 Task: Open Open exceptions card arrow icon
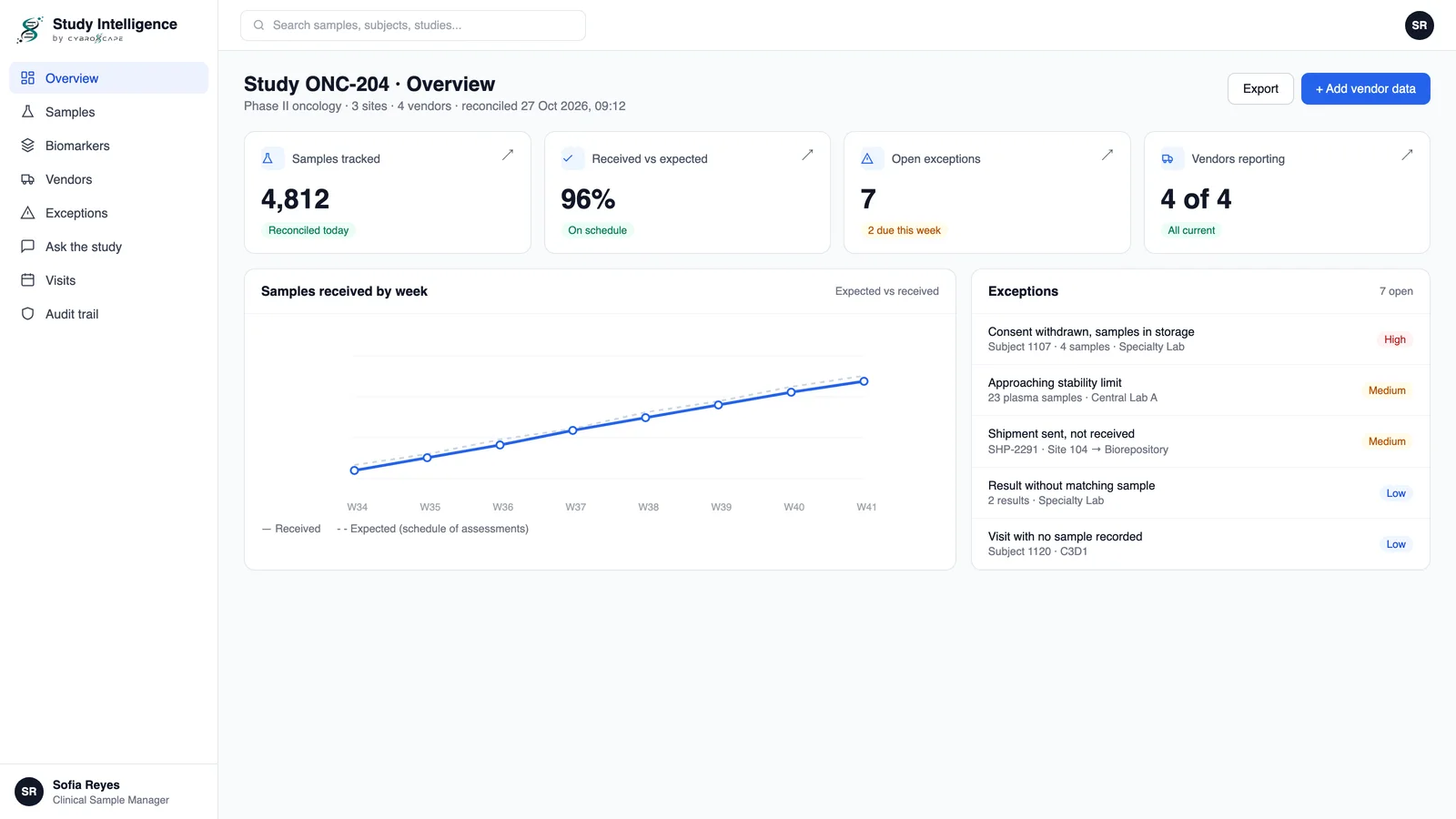coord(1107,155)
